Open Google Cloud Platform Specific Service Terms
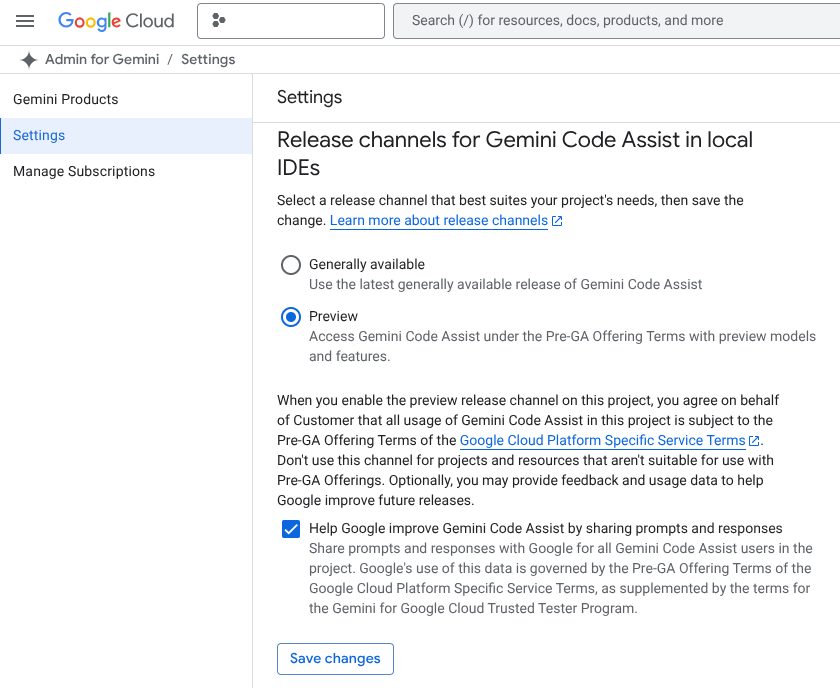The height and width of the screenshot is (688, 840). (x=604, y=440)
